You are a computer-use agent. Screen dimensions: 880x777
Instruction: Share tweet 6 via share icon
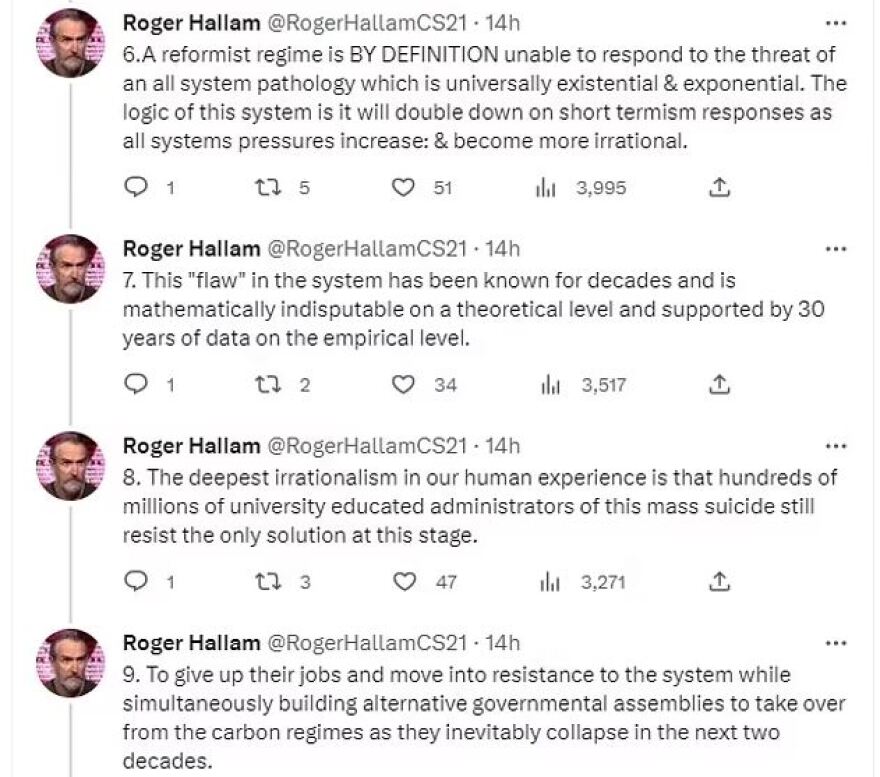pos(719,187)
